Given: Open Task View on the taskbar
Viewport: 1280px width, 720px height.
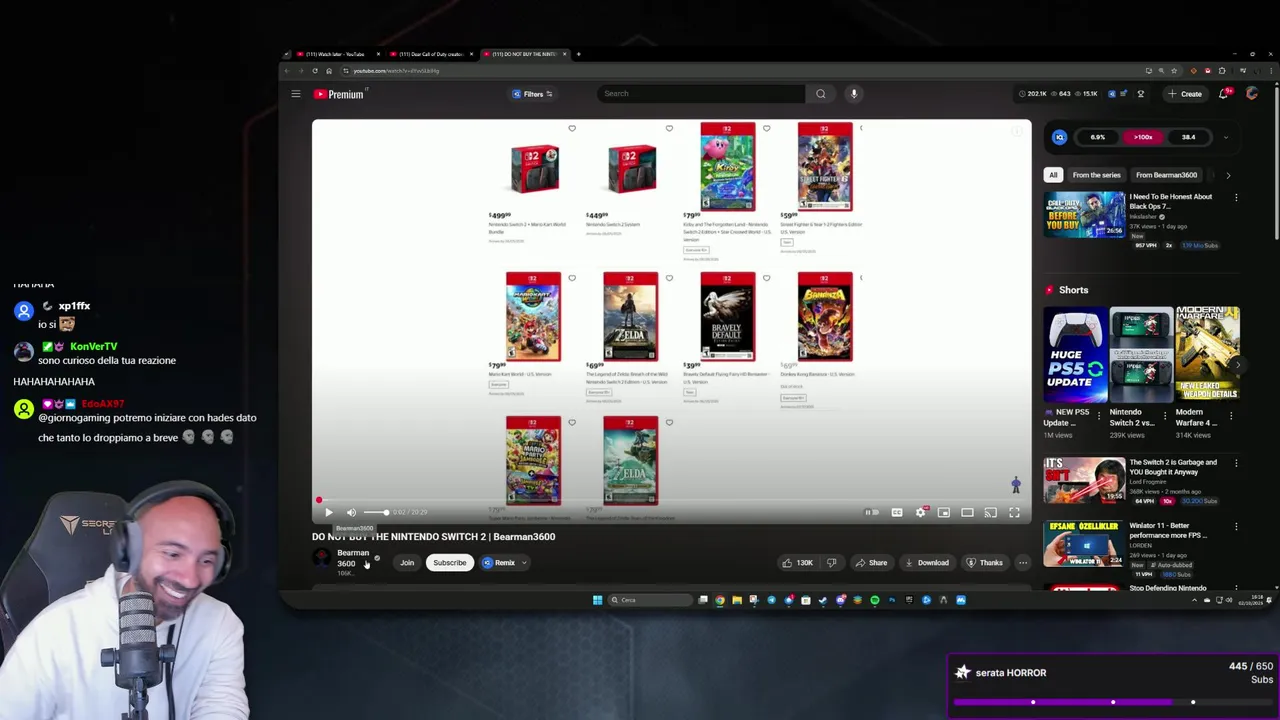Looking at the screenshot, I should tap(703, 600).
